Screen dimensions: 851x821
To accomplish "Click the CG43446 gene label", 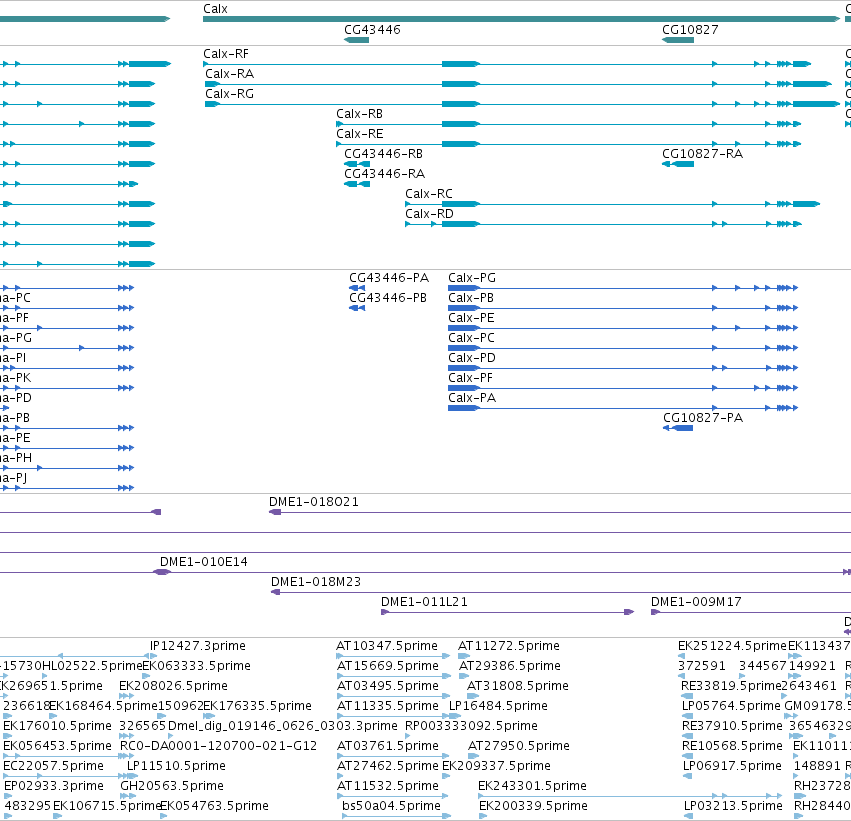I will point(372,30).
